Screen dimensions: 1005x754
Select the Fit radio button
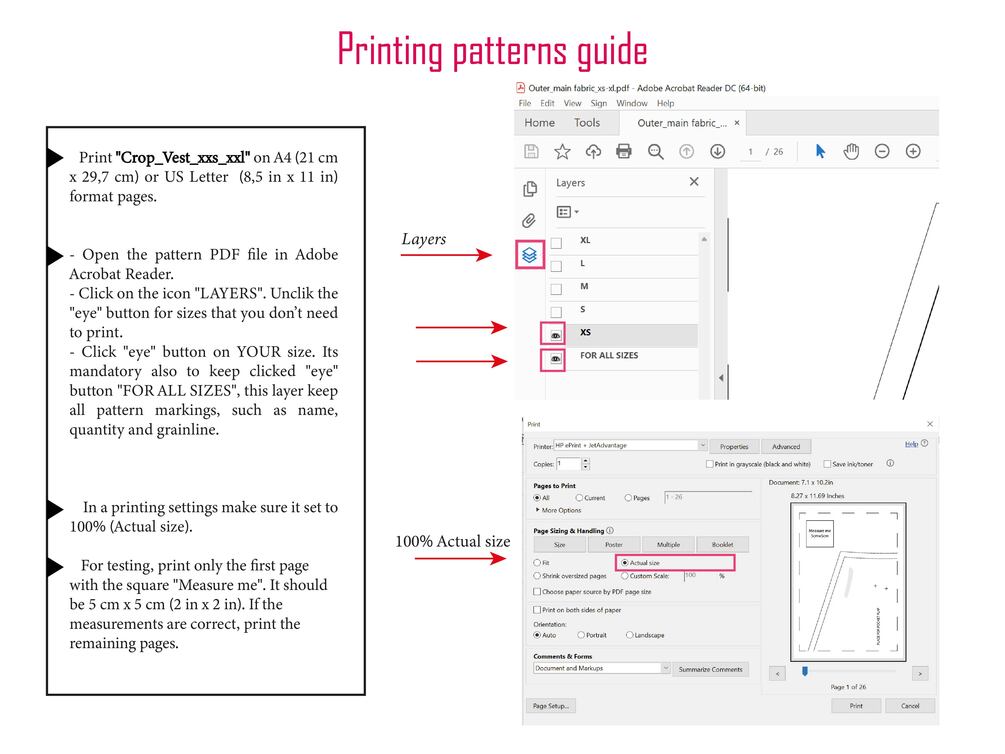(x=537, y=562)
